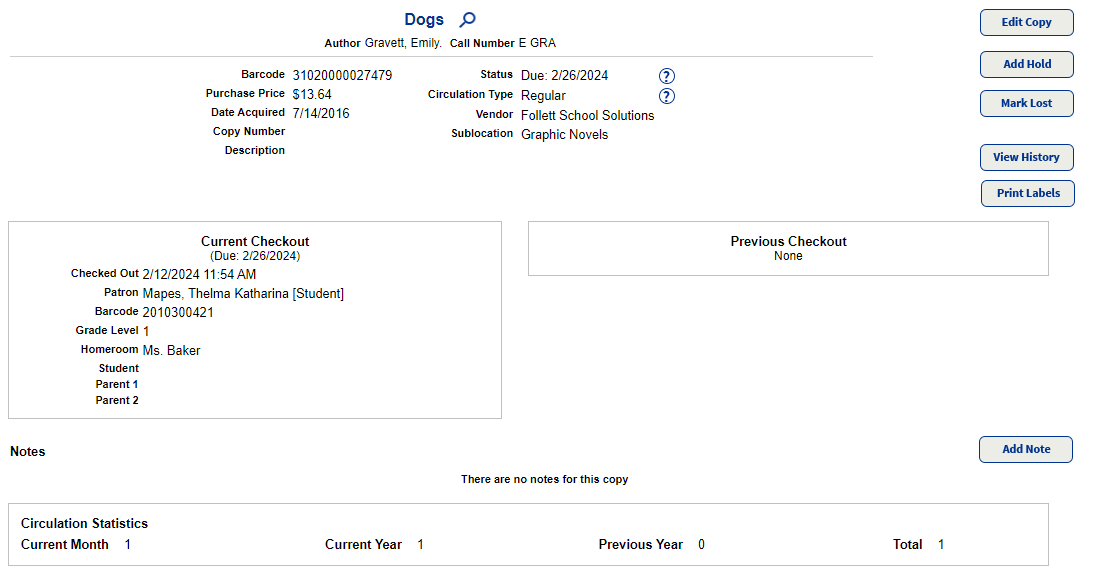
Task: Click the magnifier icon beside Dogs title
Action: 467,20
